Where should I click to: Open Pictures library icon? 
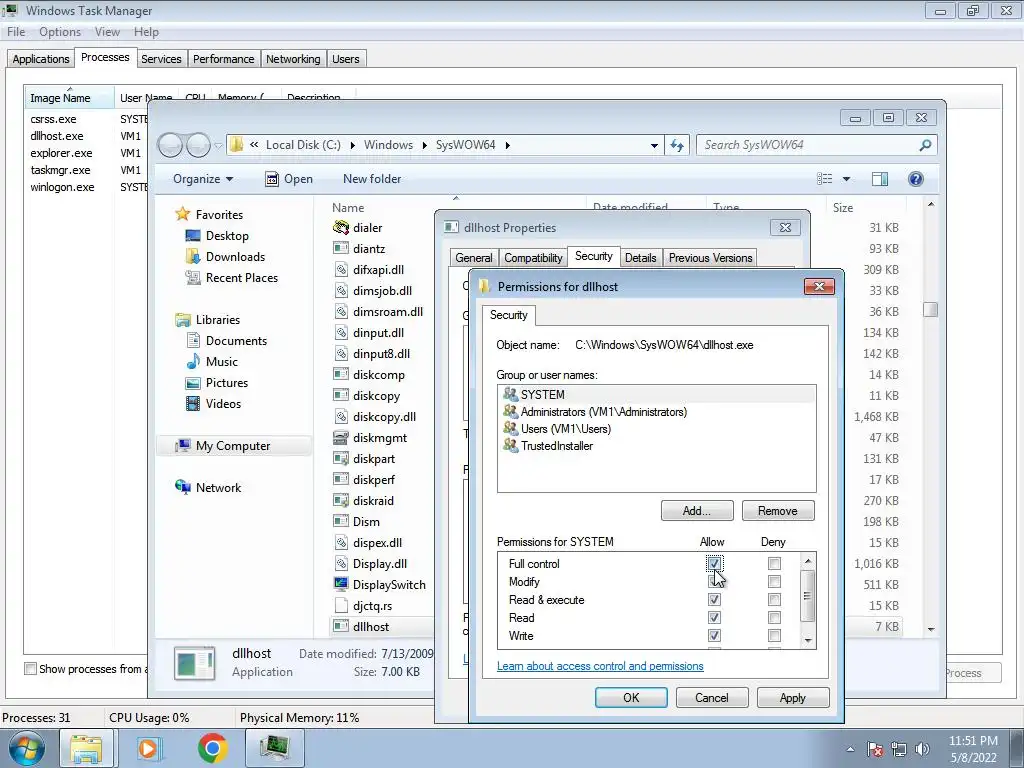pos(193,383)
